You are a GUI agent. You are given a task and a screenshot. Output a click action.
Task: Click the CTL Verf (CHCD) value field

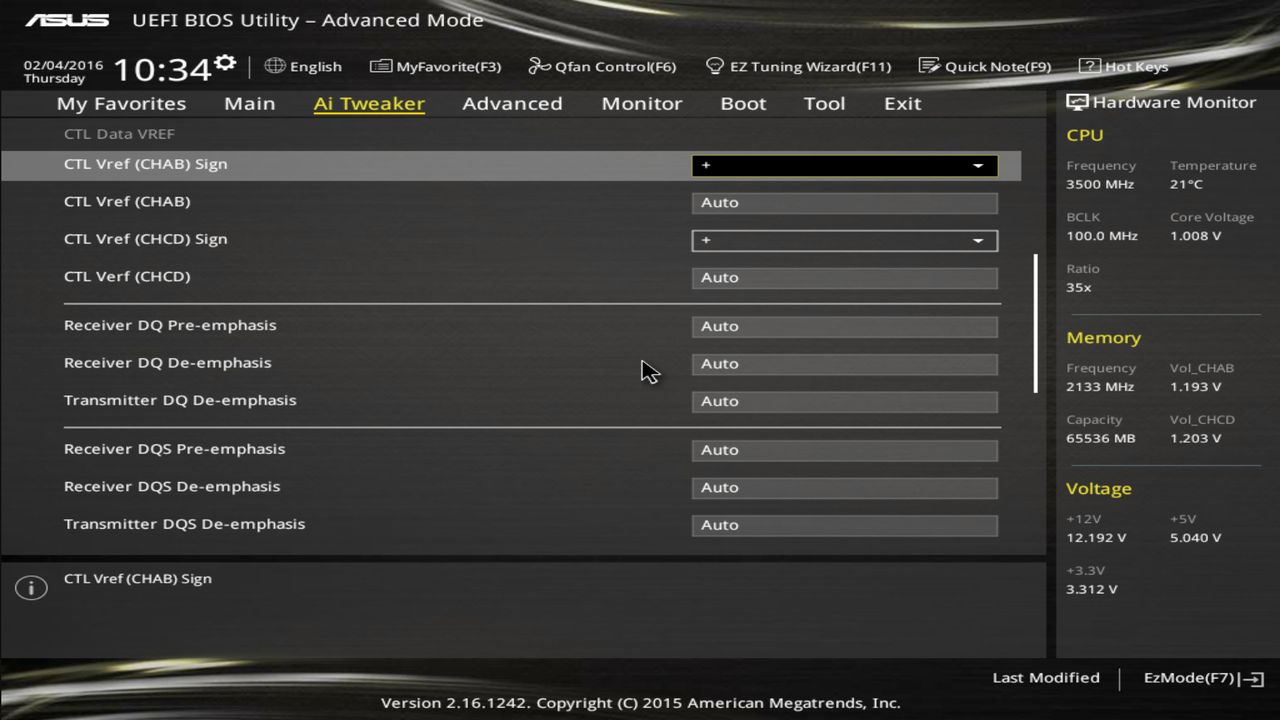tap(844, 278)
